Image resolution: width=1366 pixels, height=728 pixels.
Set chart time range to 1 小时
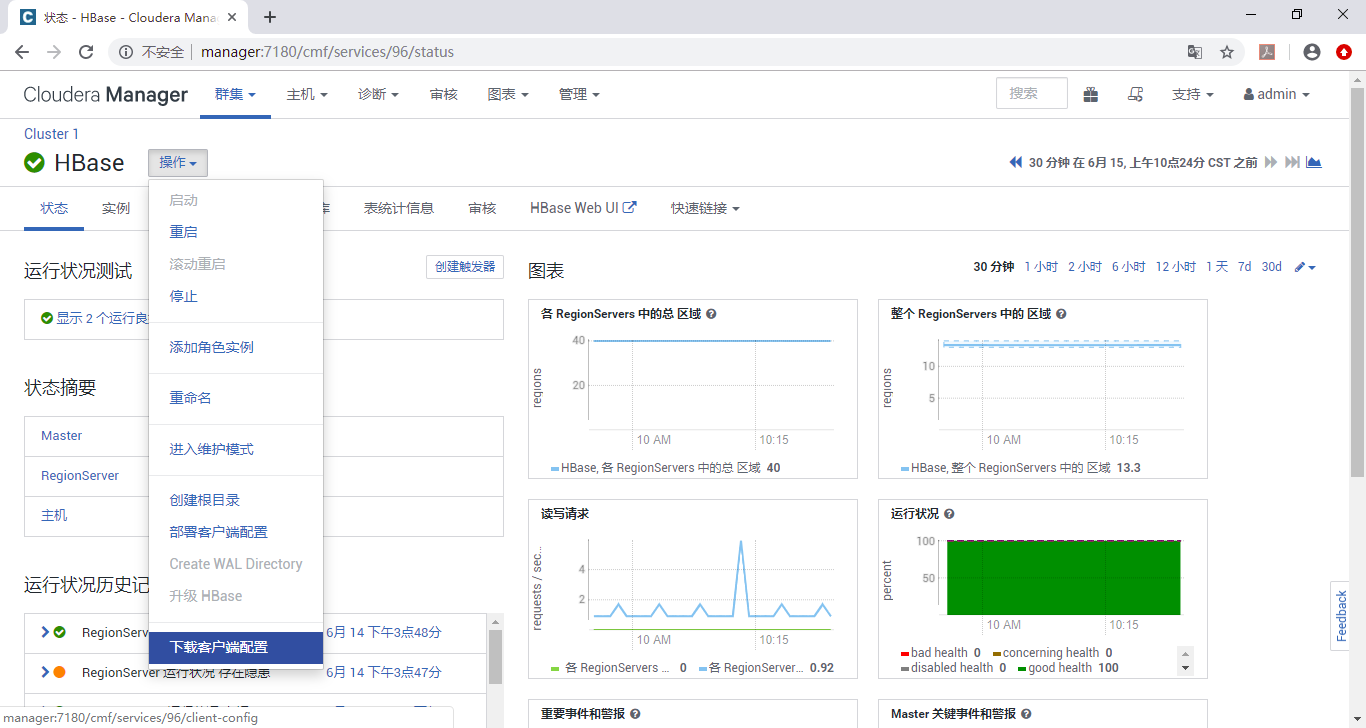pos(1041,267)
